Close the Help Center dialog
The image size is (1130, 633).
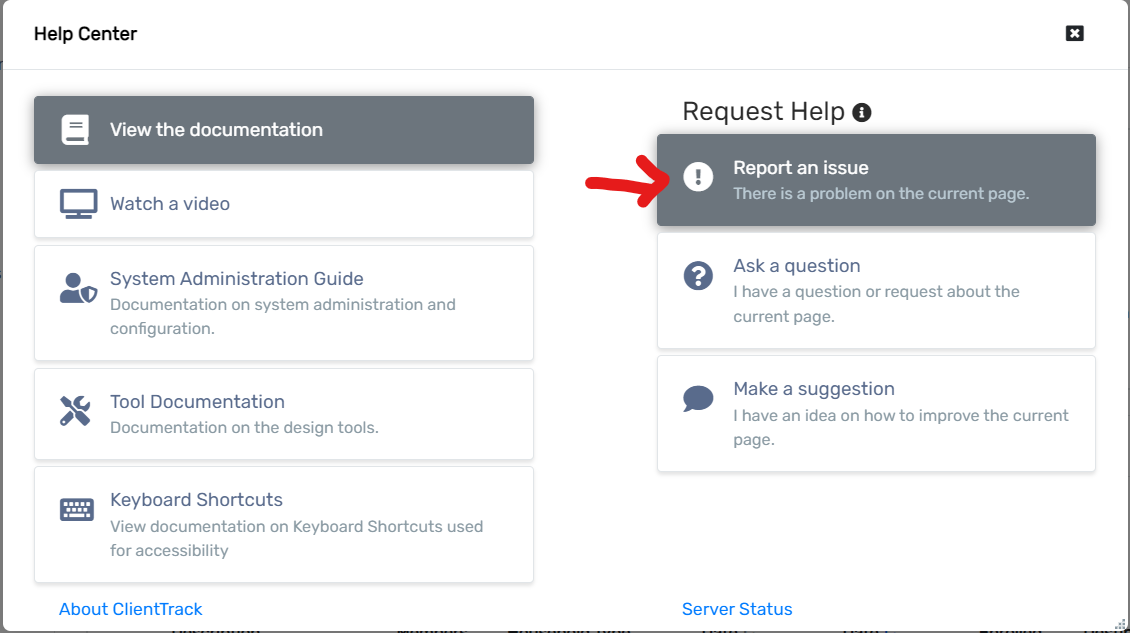(x=1075, y=34)
